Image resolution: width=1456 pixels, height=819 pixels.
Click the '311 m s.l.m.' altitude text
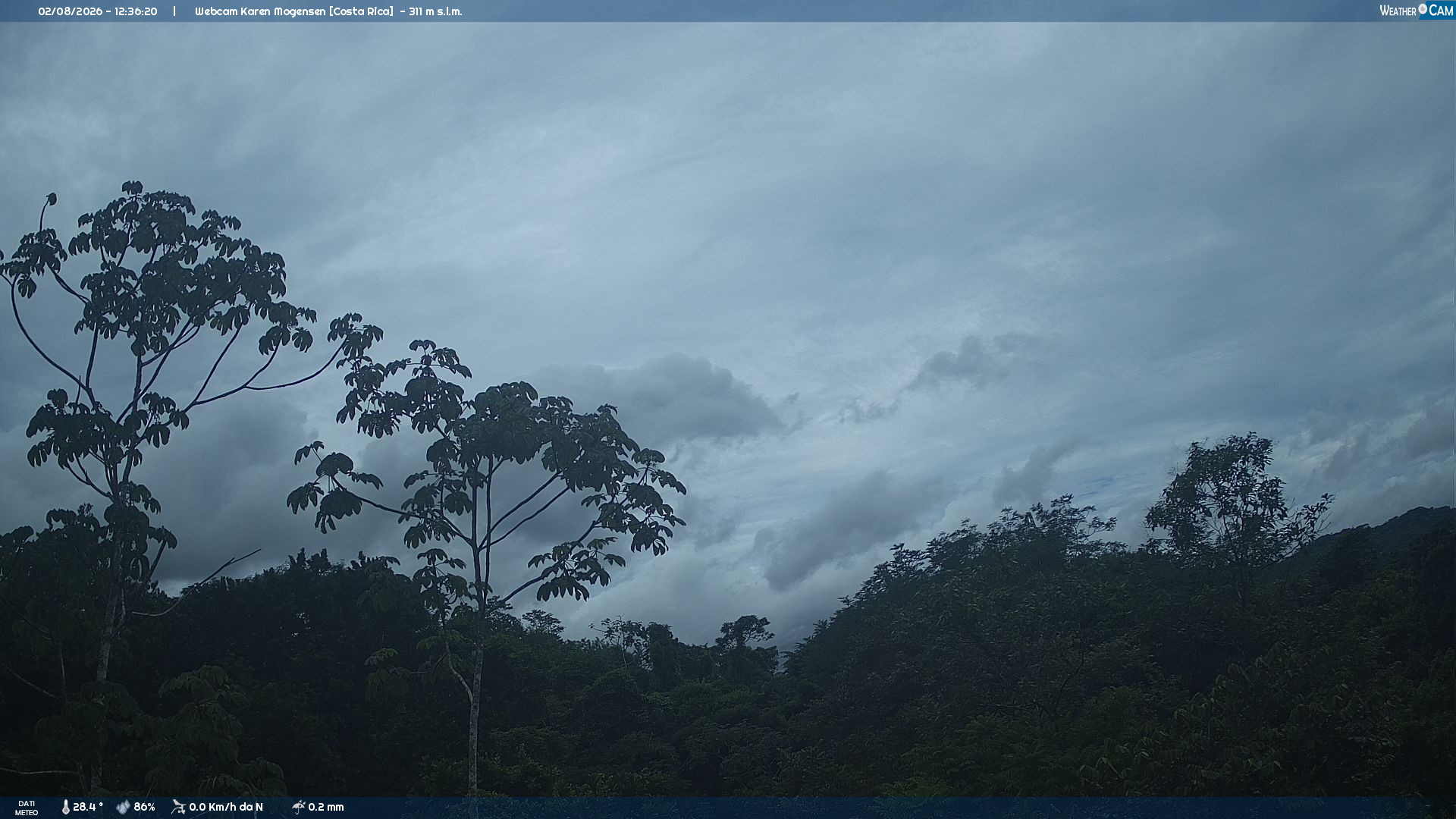coord(435,11)
